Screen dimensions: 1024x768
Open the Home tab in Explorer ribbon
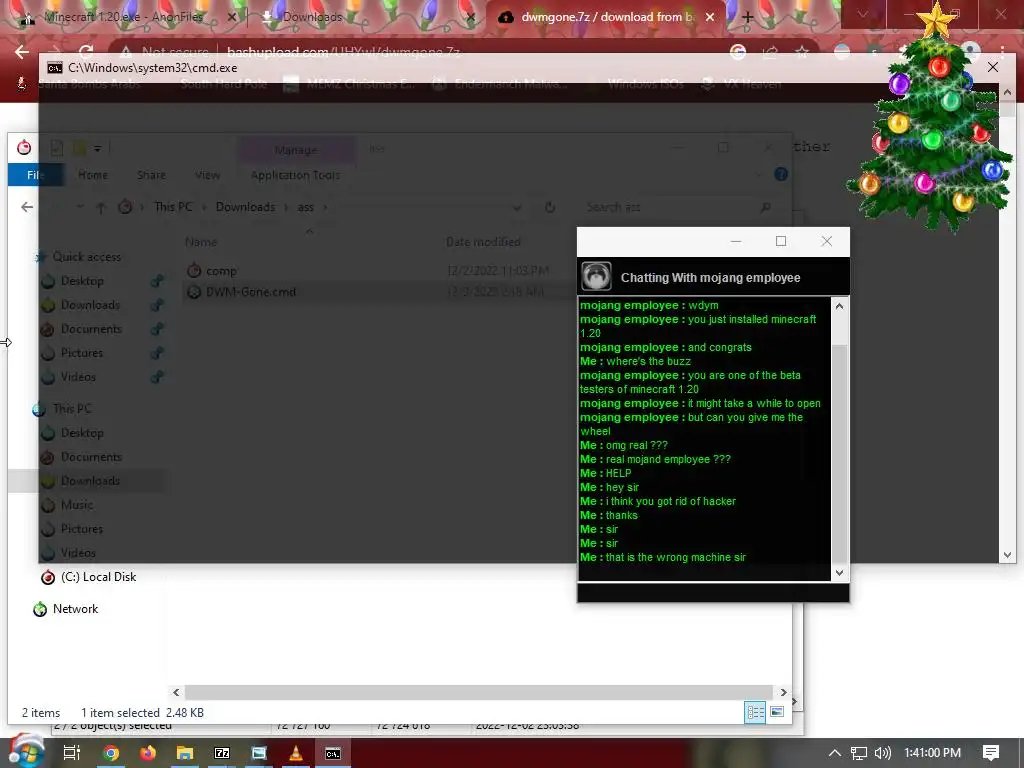click(x=93, y=175)
